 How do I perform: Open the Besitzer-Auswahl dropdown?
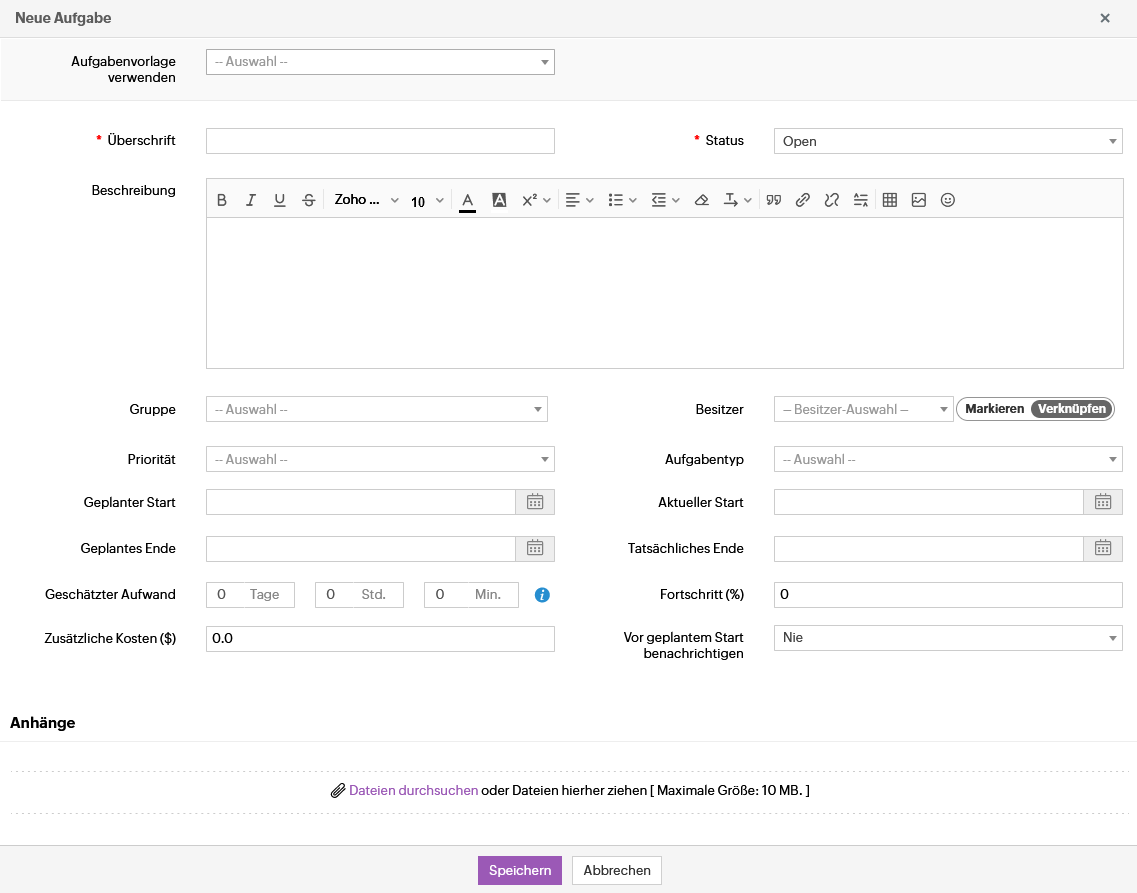(863, 409)
